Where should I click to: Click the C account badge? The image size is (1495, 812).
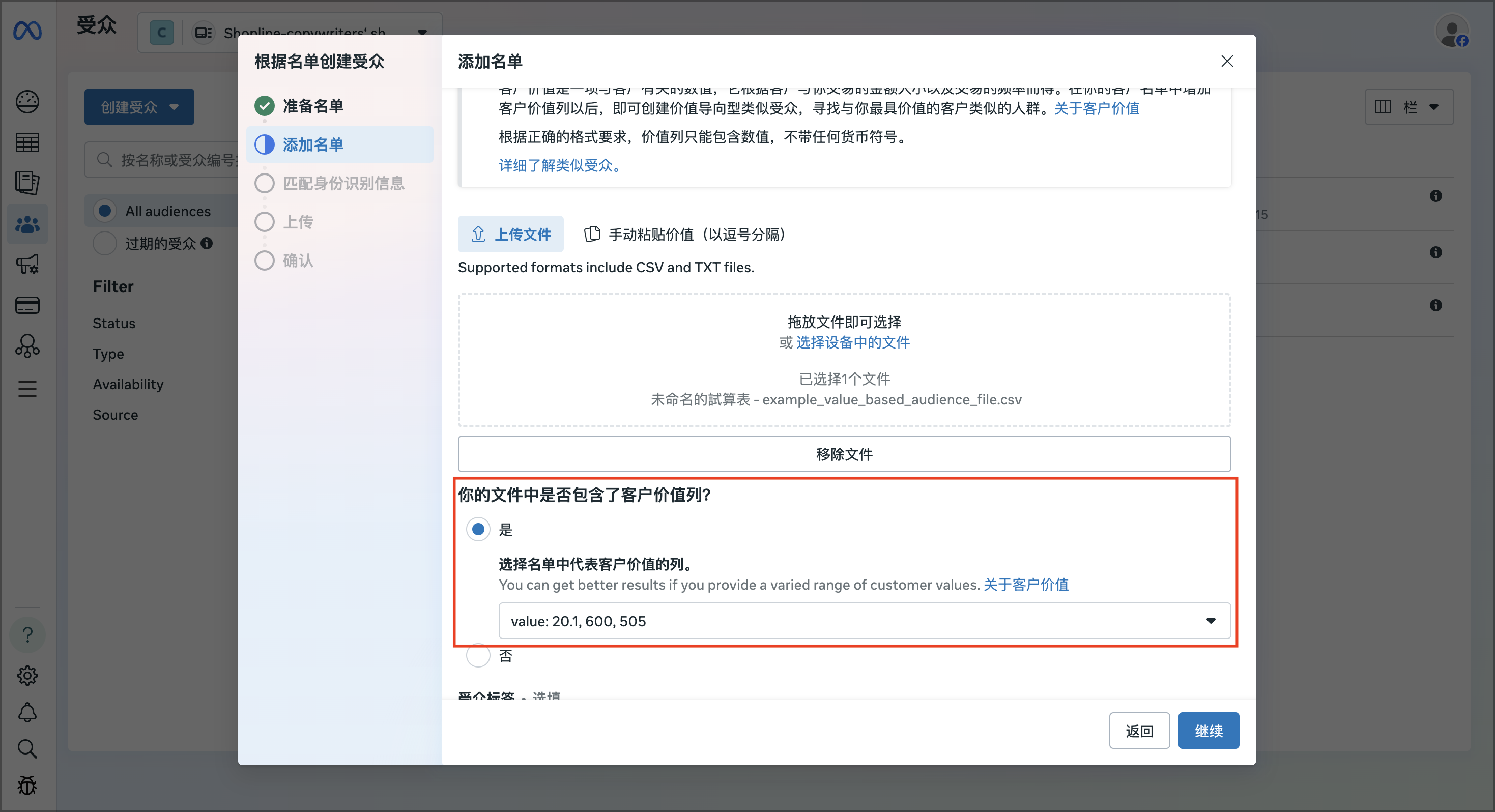(161, 33)
